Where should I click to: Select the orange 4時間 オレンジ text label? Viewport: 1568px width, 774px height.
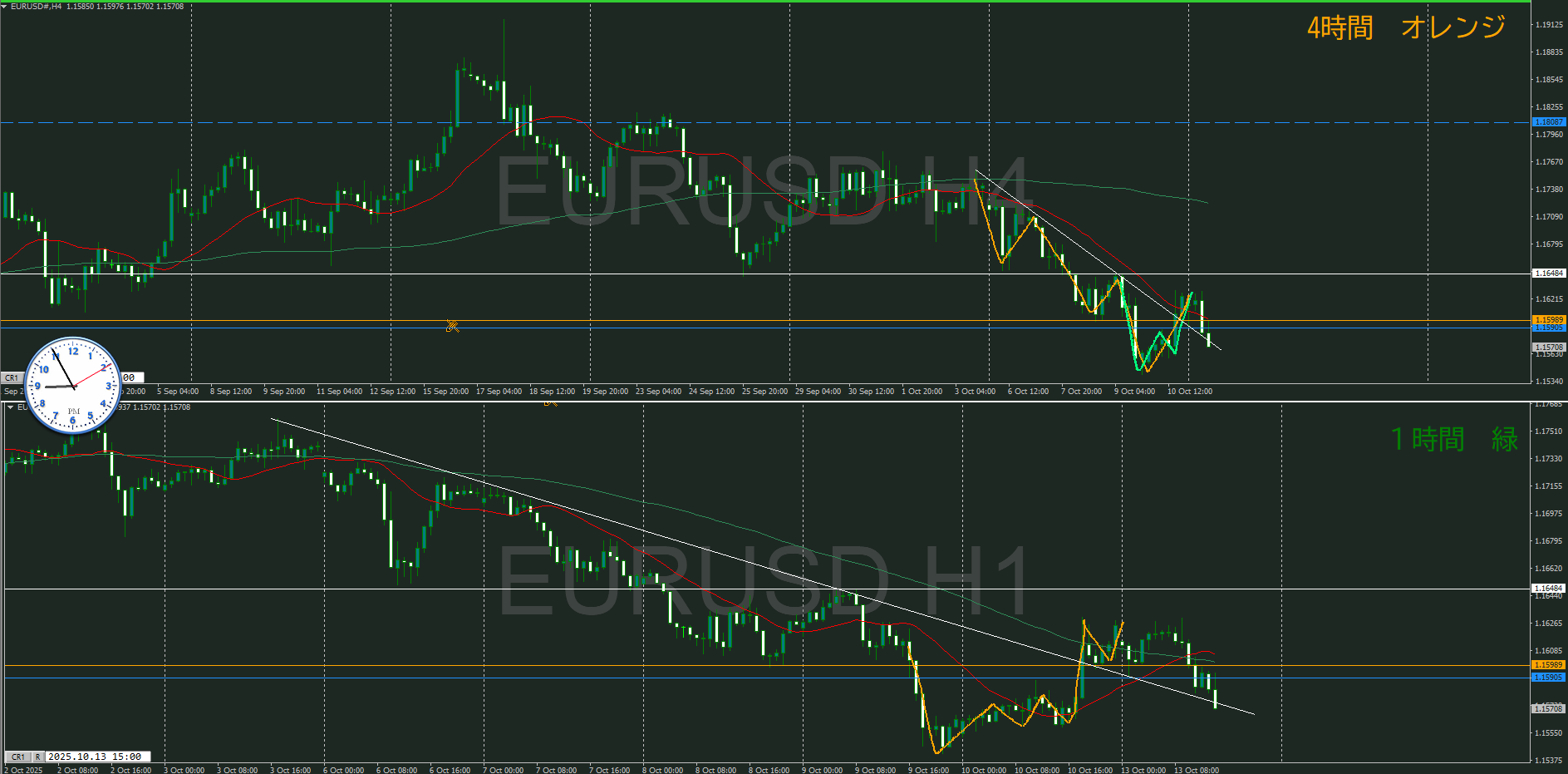(x=1406, y=27)
